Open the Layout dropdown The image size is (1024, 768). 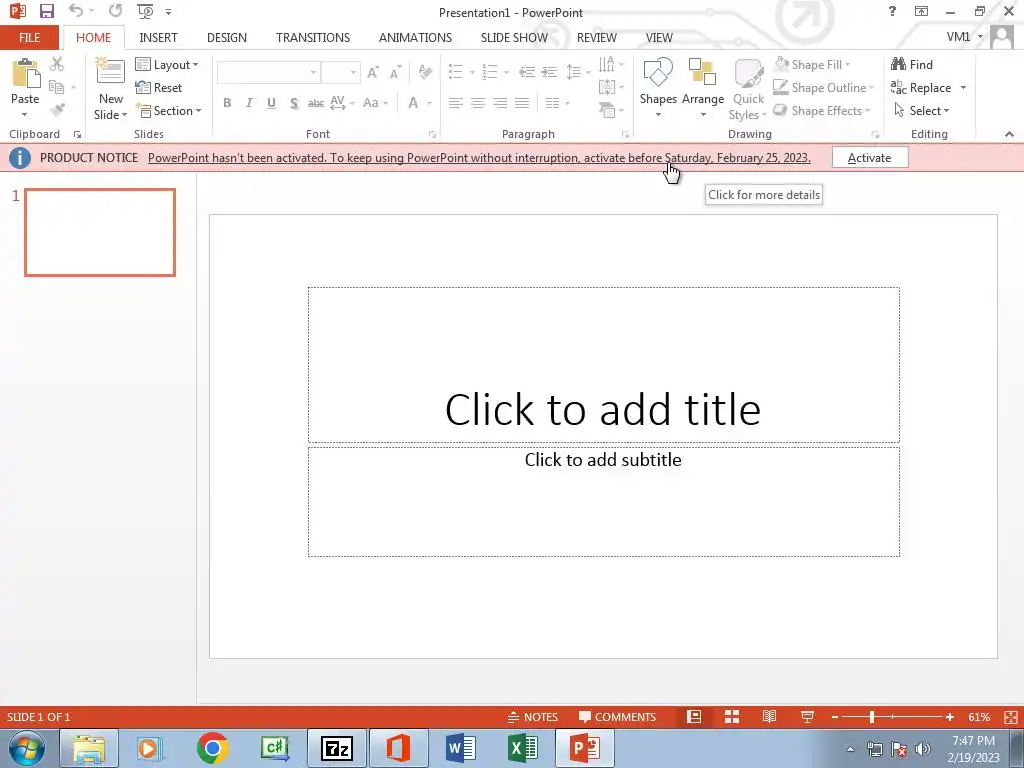[167, 65]
